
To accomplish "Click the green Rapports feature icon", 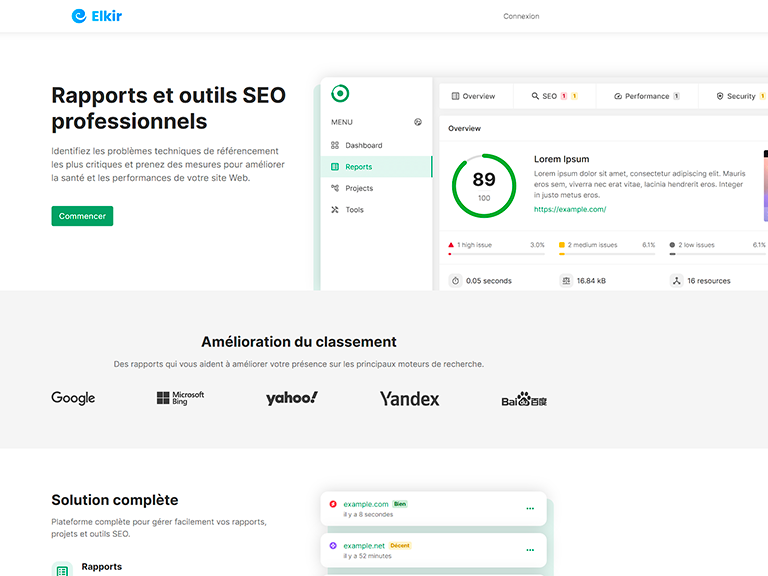I will point(62,570).
